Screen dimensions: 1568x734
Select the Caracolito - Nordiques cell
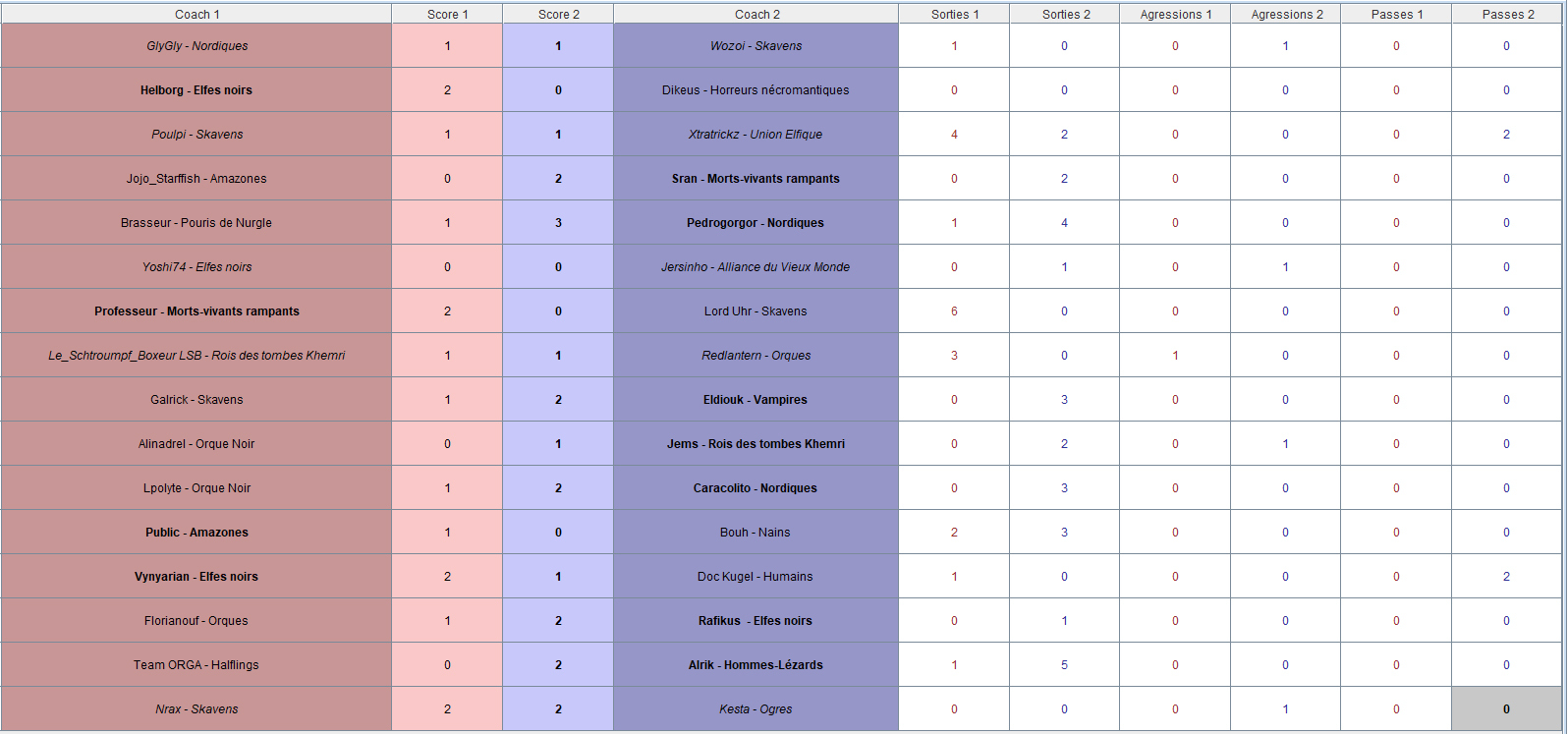(756, 488)
